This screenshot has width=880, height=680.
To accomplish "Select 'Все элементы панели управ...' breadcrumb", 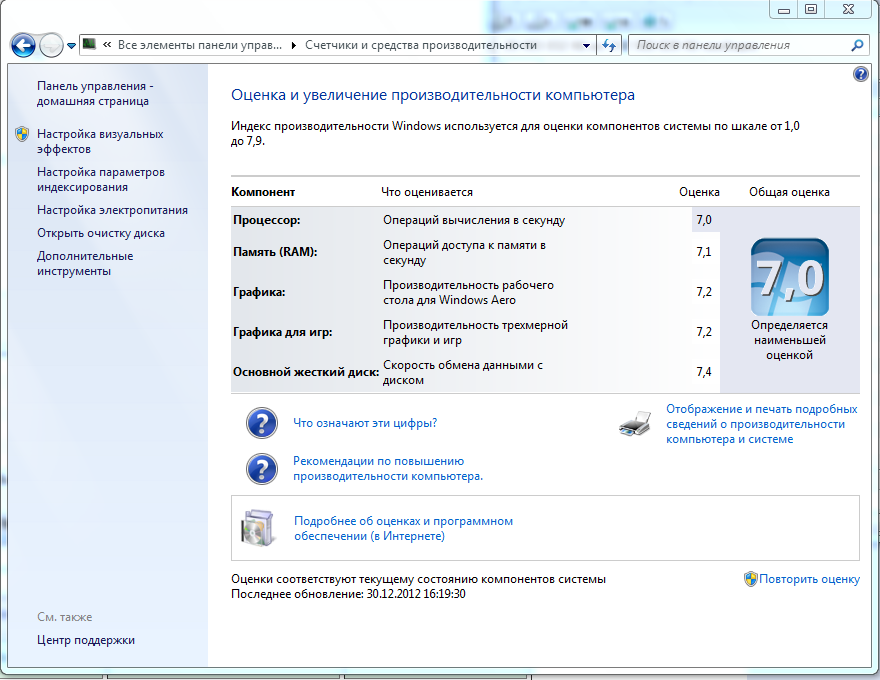I will [200, 45].
